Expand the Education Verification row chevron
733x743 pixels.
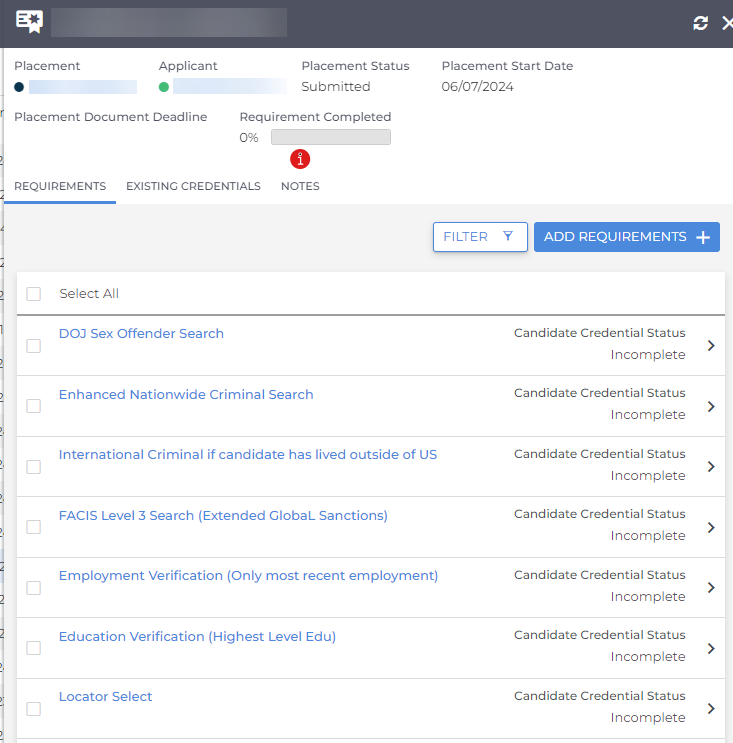click(x=711, y=648)
